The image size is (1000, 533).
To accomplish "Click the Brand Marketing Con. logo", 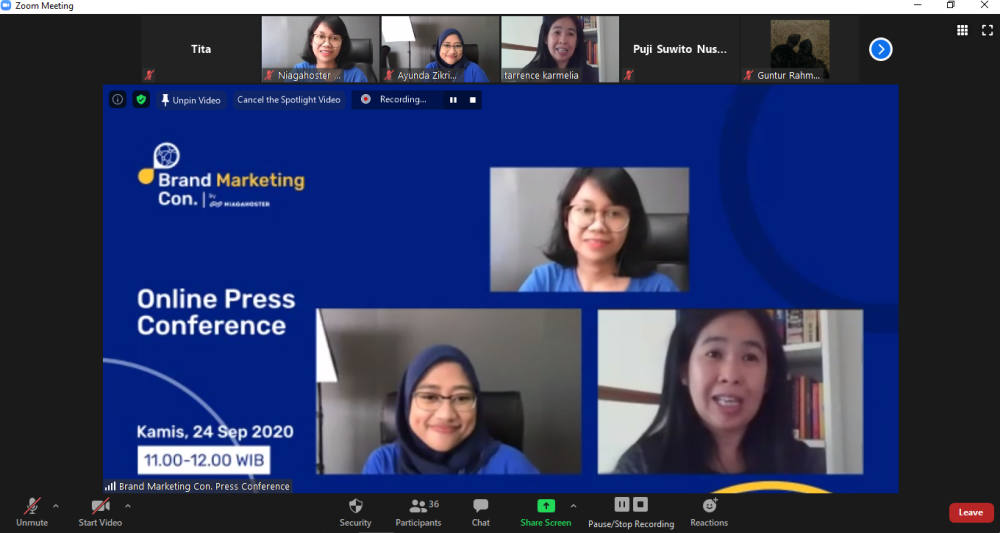I will pos(221,175).
